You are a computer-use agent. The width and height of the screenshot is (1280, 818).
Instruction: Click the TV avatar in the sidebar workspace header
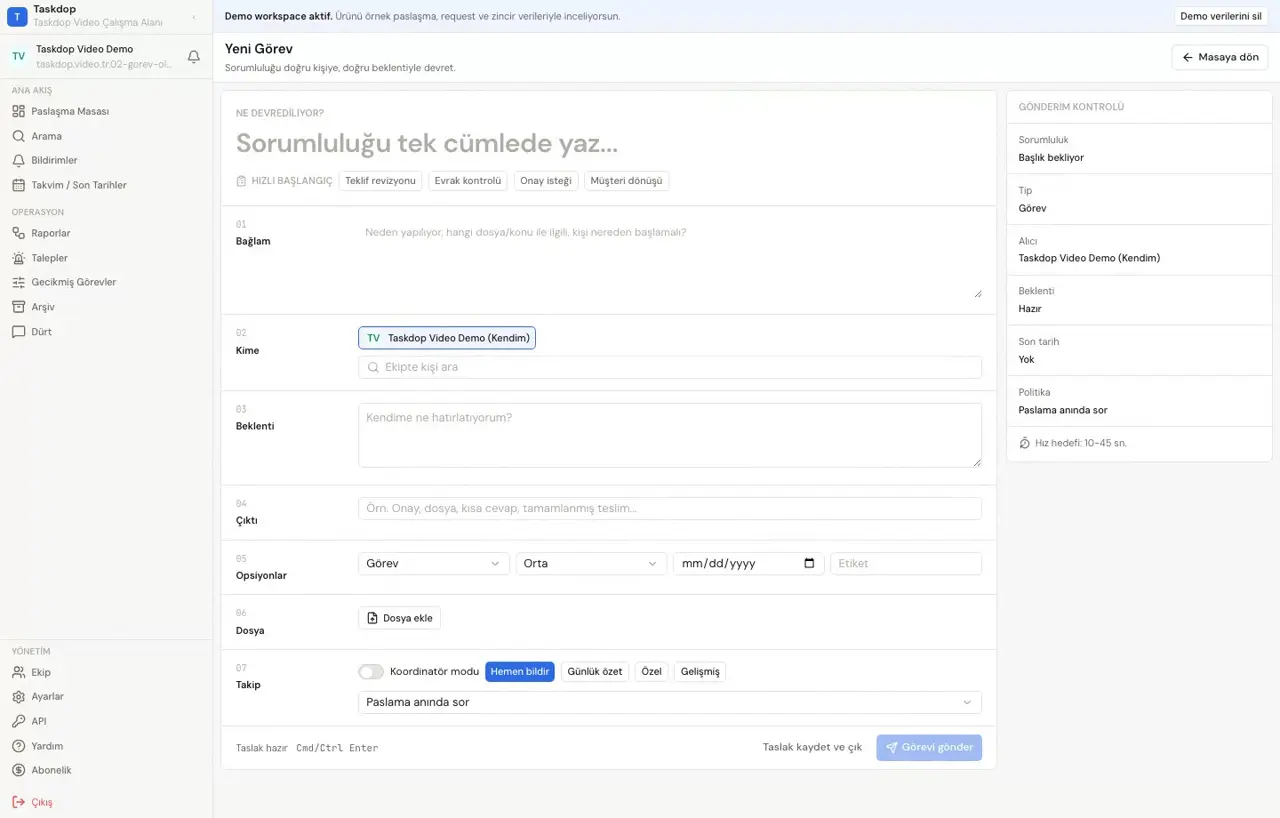tap(18, 56)
